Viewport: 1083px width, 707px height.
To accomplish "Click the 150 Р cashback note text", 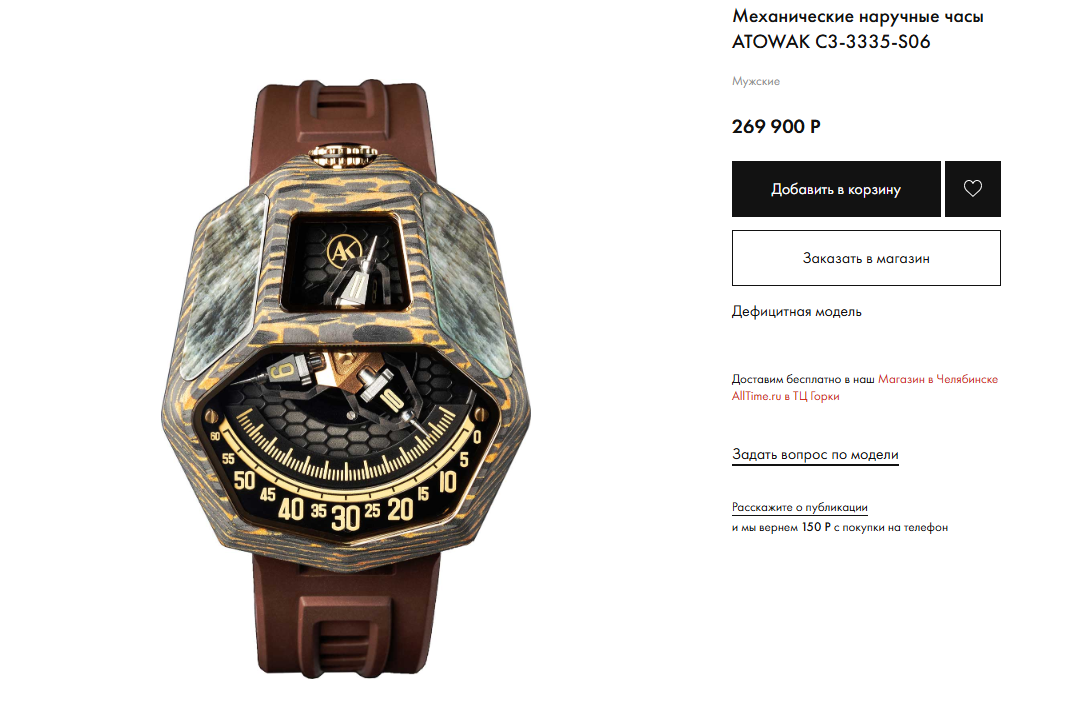I will point(840,527).
